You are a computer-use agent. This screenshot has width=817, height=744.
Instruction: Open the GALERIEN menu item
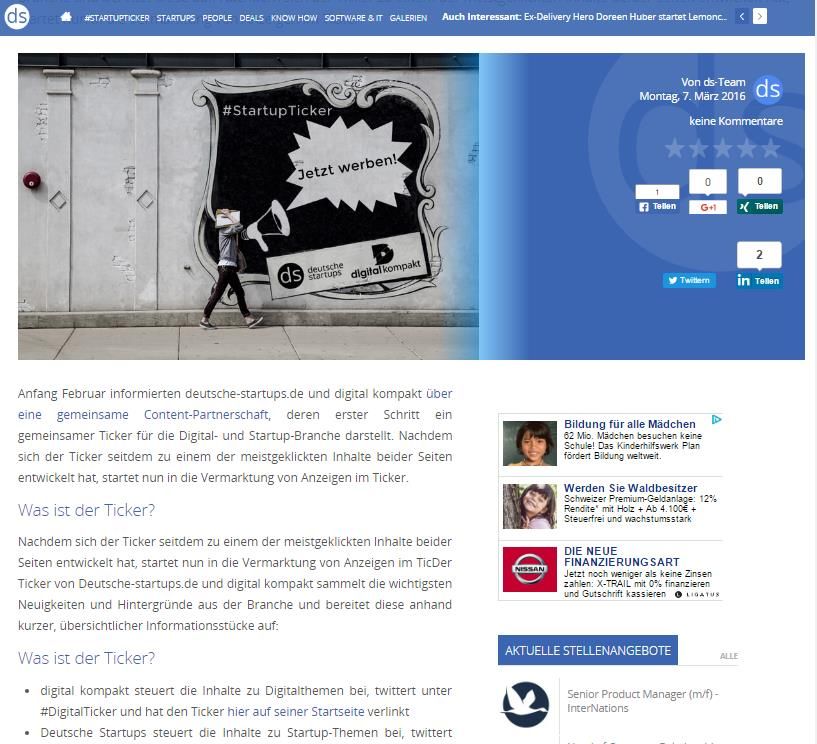click(x=408, y=18)
